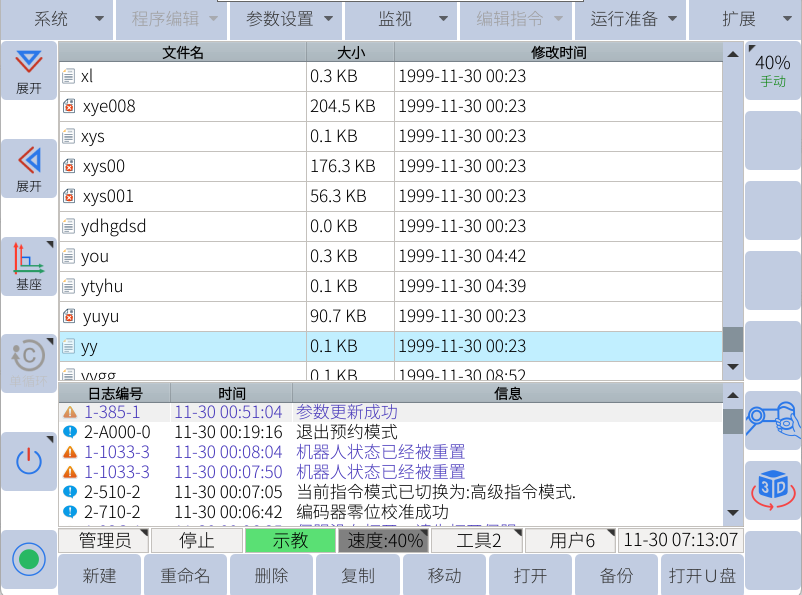802x595 pixels.
Task: Click the warning icon of log 1-385-1
Action: [69, 412]
